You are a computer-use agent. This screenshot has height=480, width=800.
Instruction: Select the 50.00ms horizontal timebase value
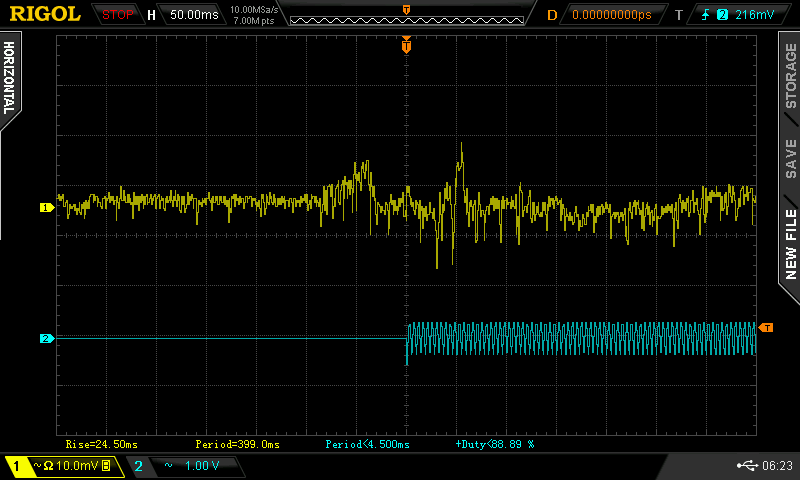tap(194, 15)
